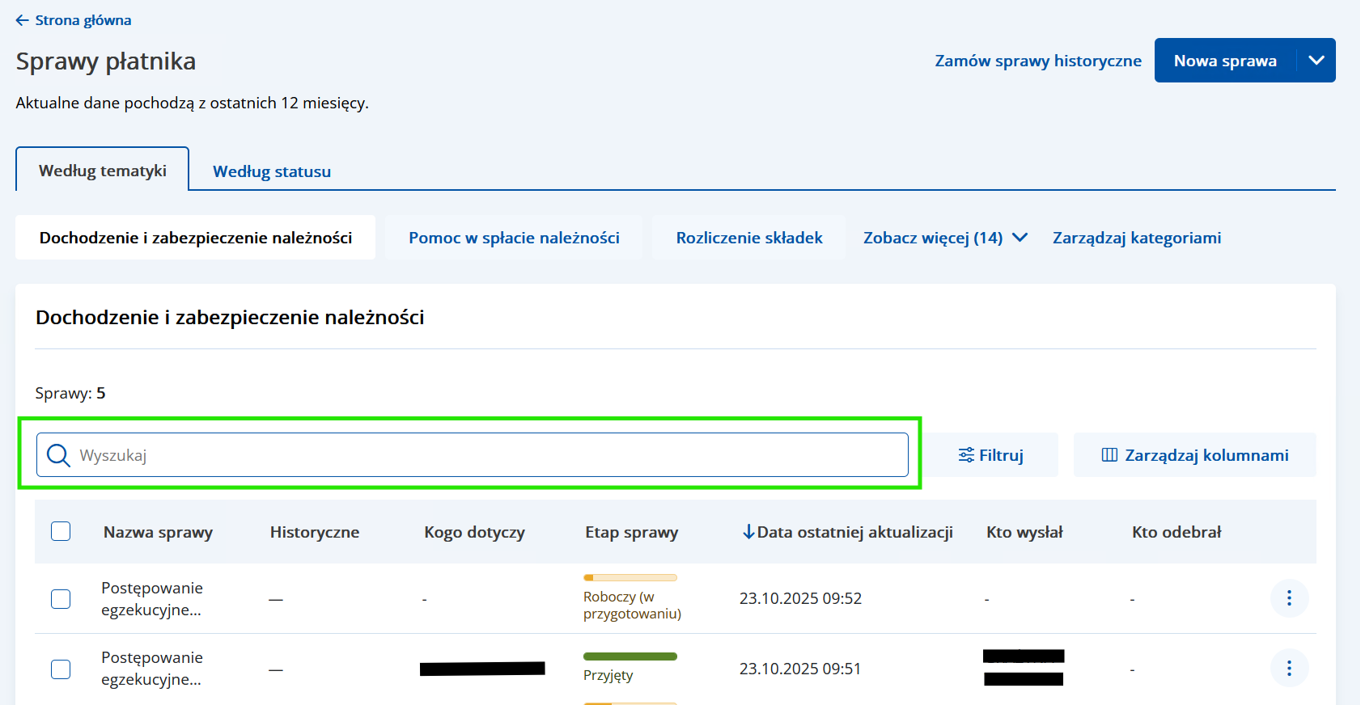Check the box for the Roboczy case row
1362x708 pixels.
click(x=61, y=599)
